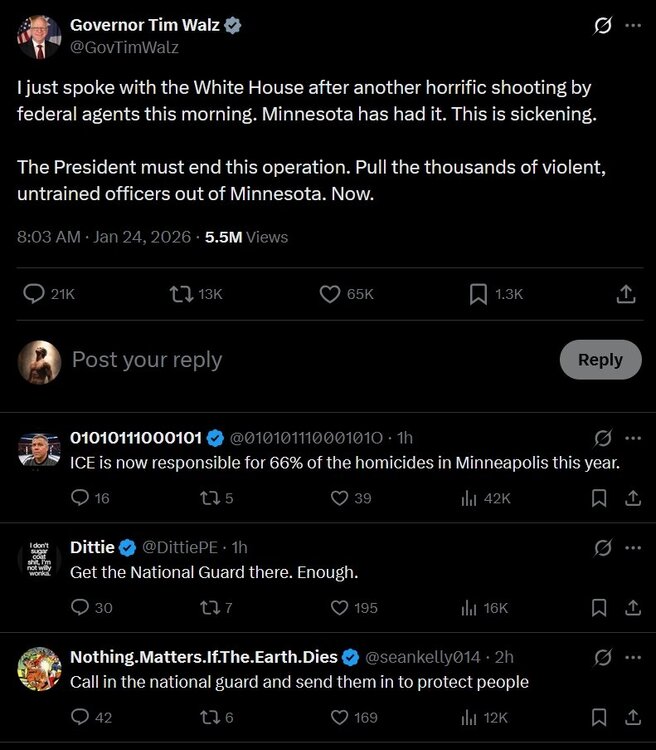Open the @GovTimWalz profile handle
Screen dimensions: 656x750
coord(125,47)
